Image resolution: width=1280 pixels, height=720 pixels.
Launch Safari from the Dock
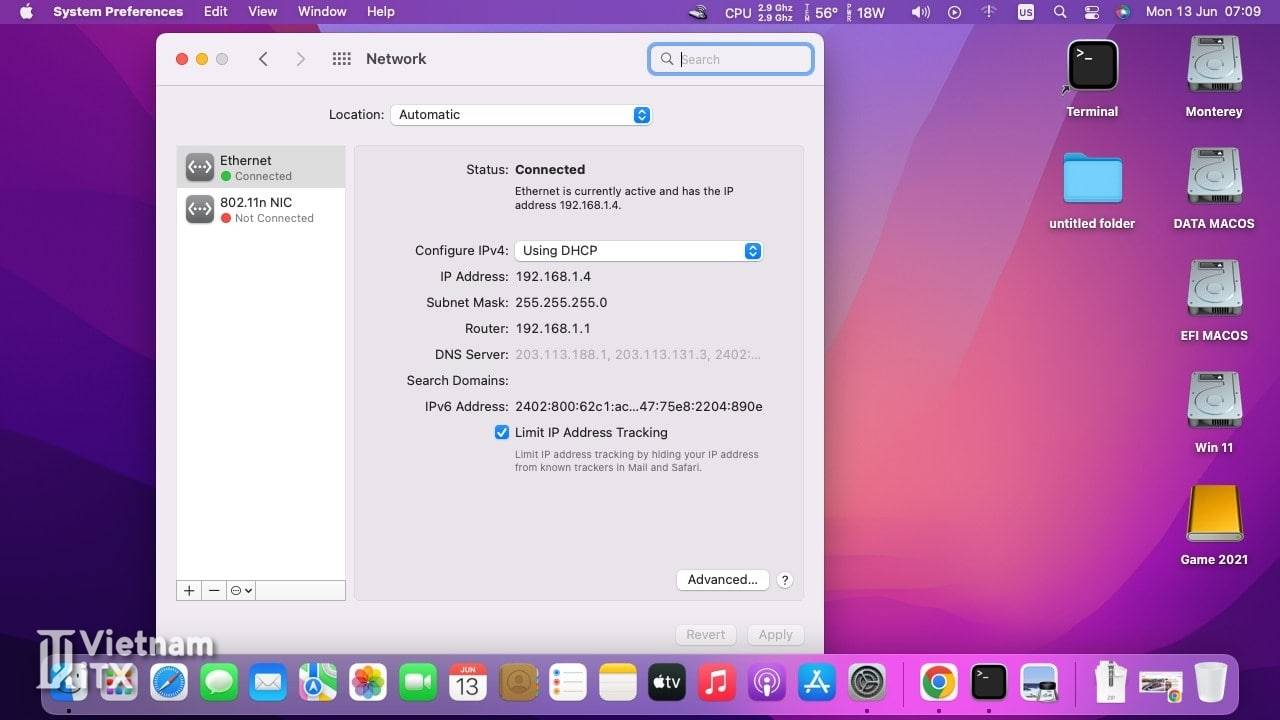click(169, 683)
